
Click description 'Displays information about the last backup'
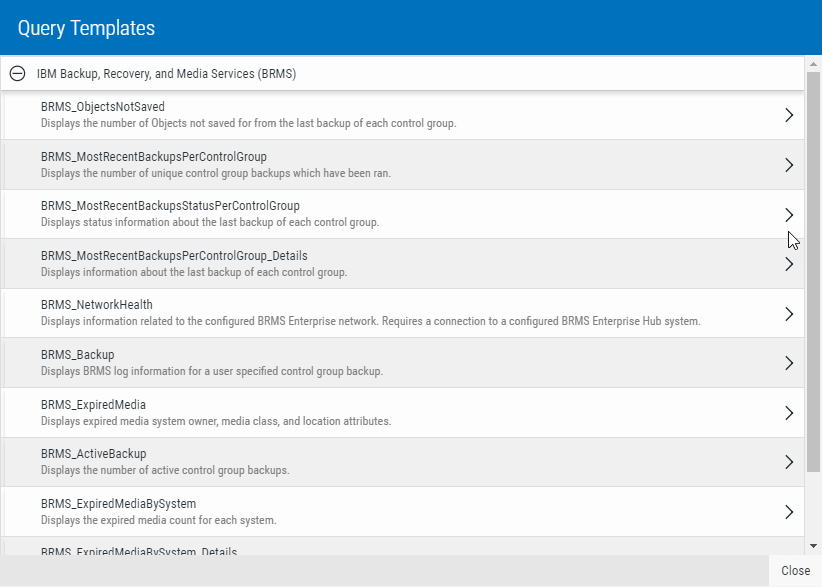[x=194, y=272]
